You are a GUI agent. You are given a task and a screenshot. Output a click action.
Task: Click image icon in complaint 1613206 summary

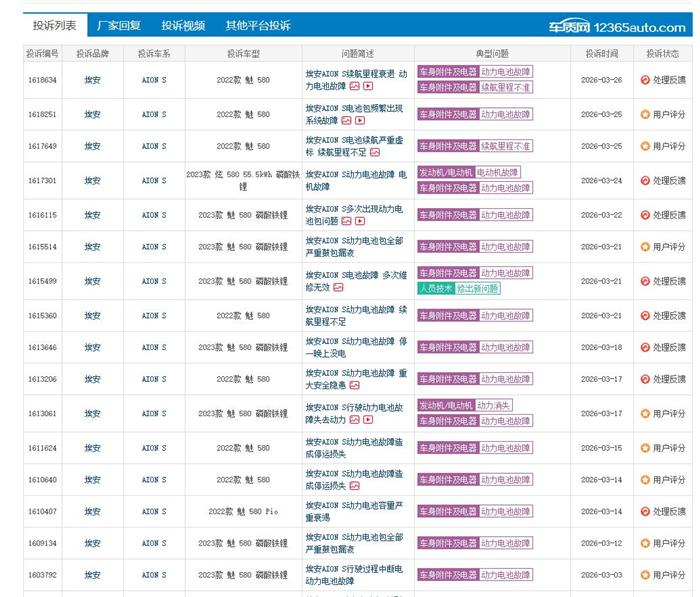tap(354, 386)
